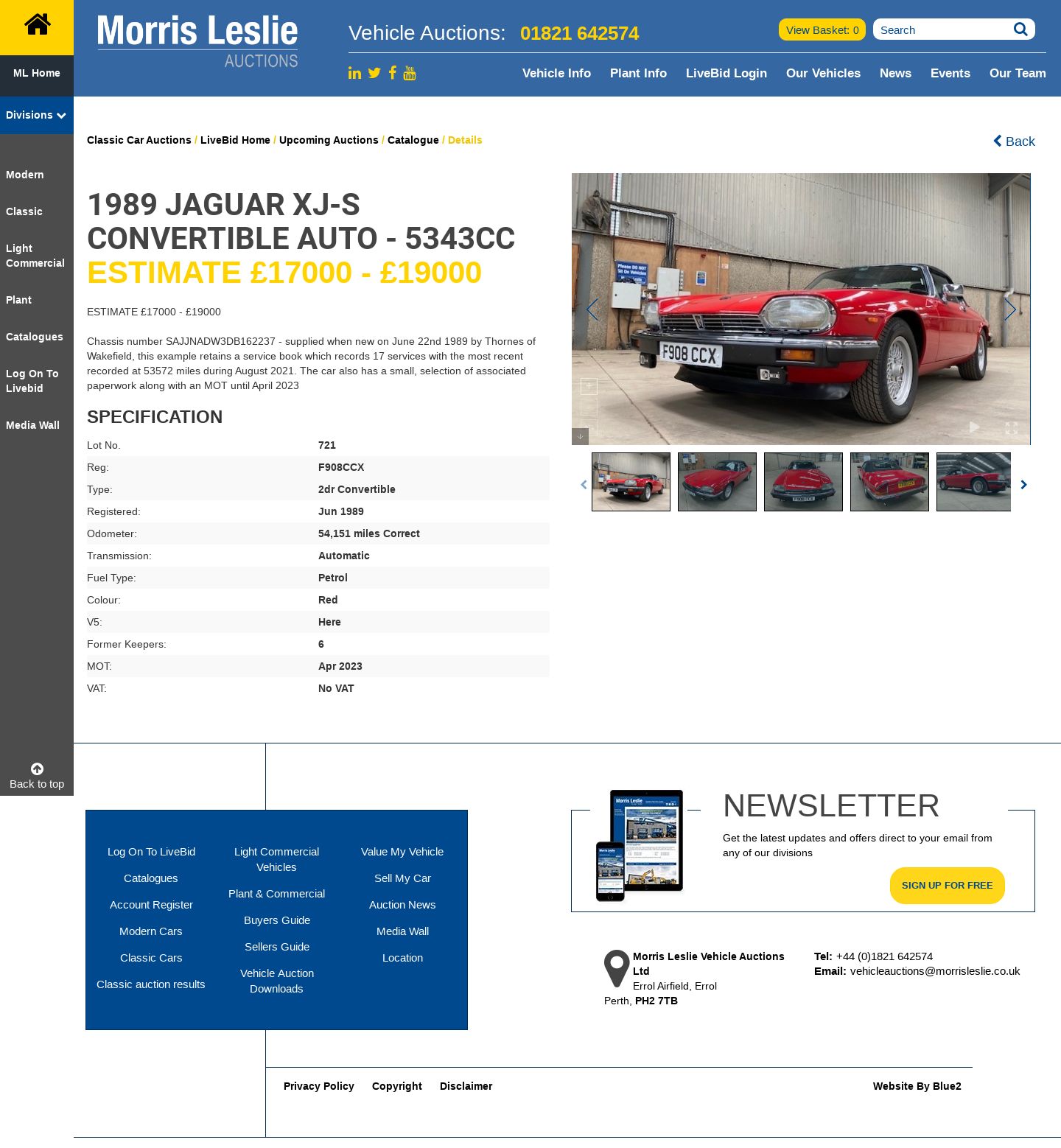The width and height of the screenshot is (1061, 1148).
Task: Select the third car thumbnail
Action: coord(803,482)
